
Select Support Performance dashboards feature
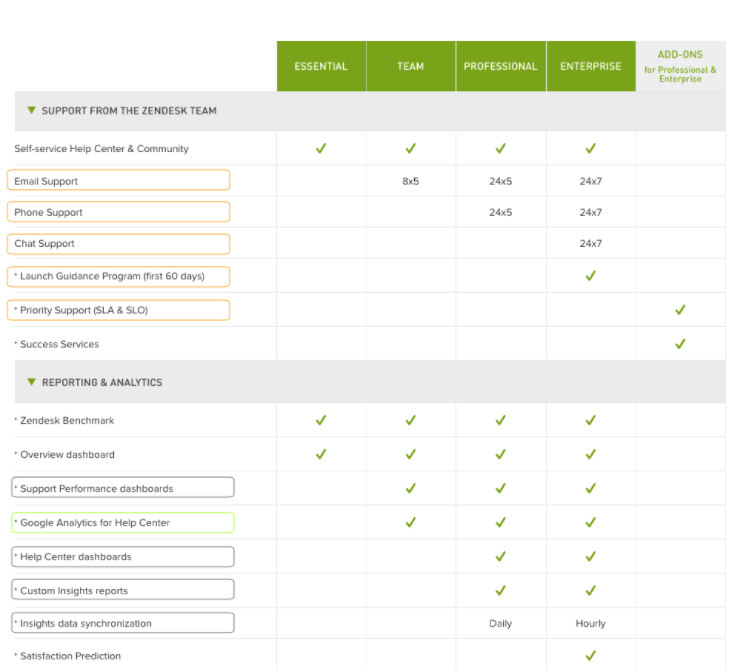pos(123,488)
